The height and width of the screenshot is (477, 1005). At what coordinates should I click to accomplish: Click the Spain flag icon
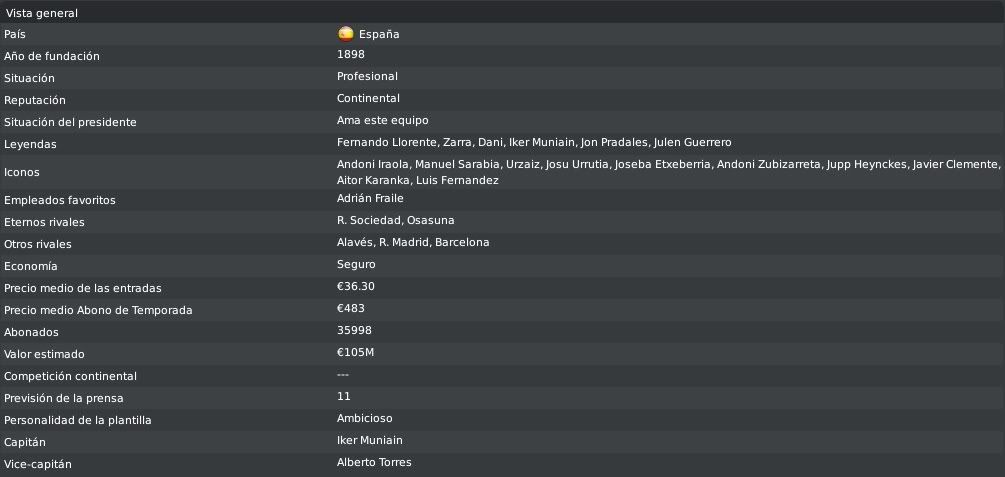tap(345, 33)
